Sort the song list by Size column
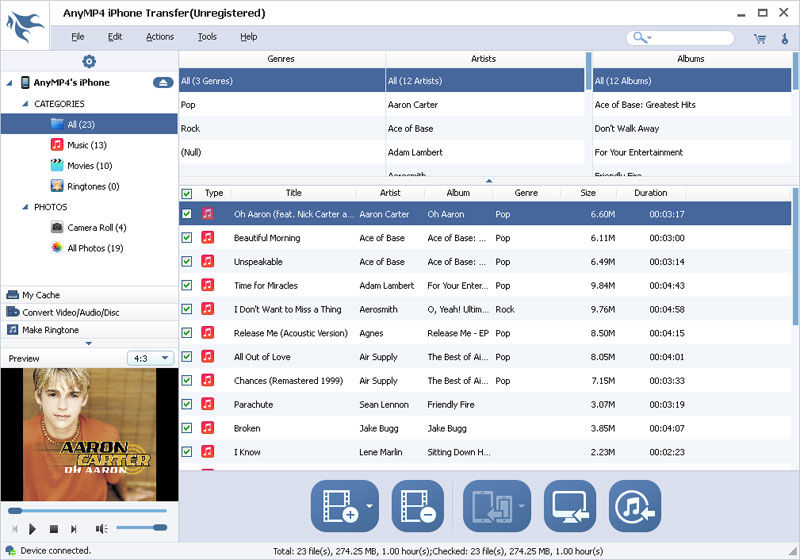The width and height of the screenshot is (800, 560). [588, 193]
